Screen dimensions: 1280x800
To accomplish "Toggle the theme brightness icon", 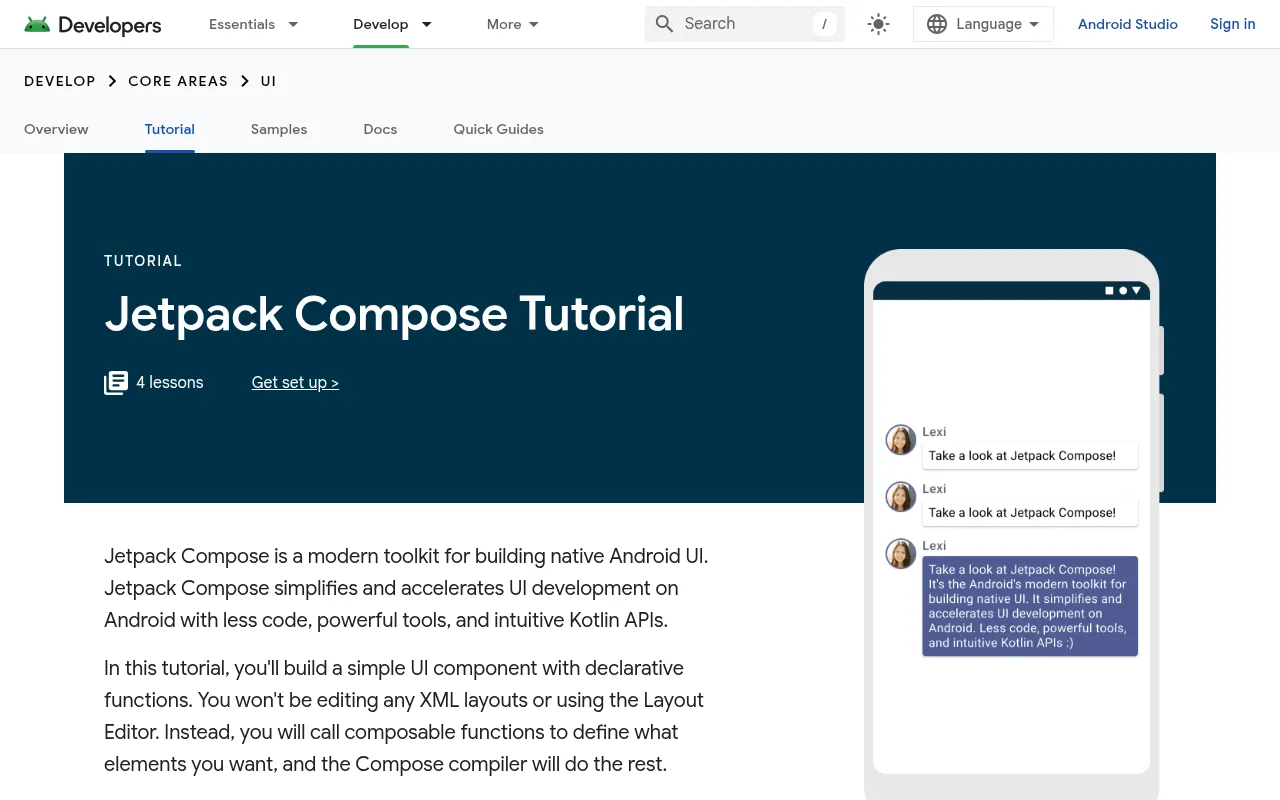I will (878, 24).
